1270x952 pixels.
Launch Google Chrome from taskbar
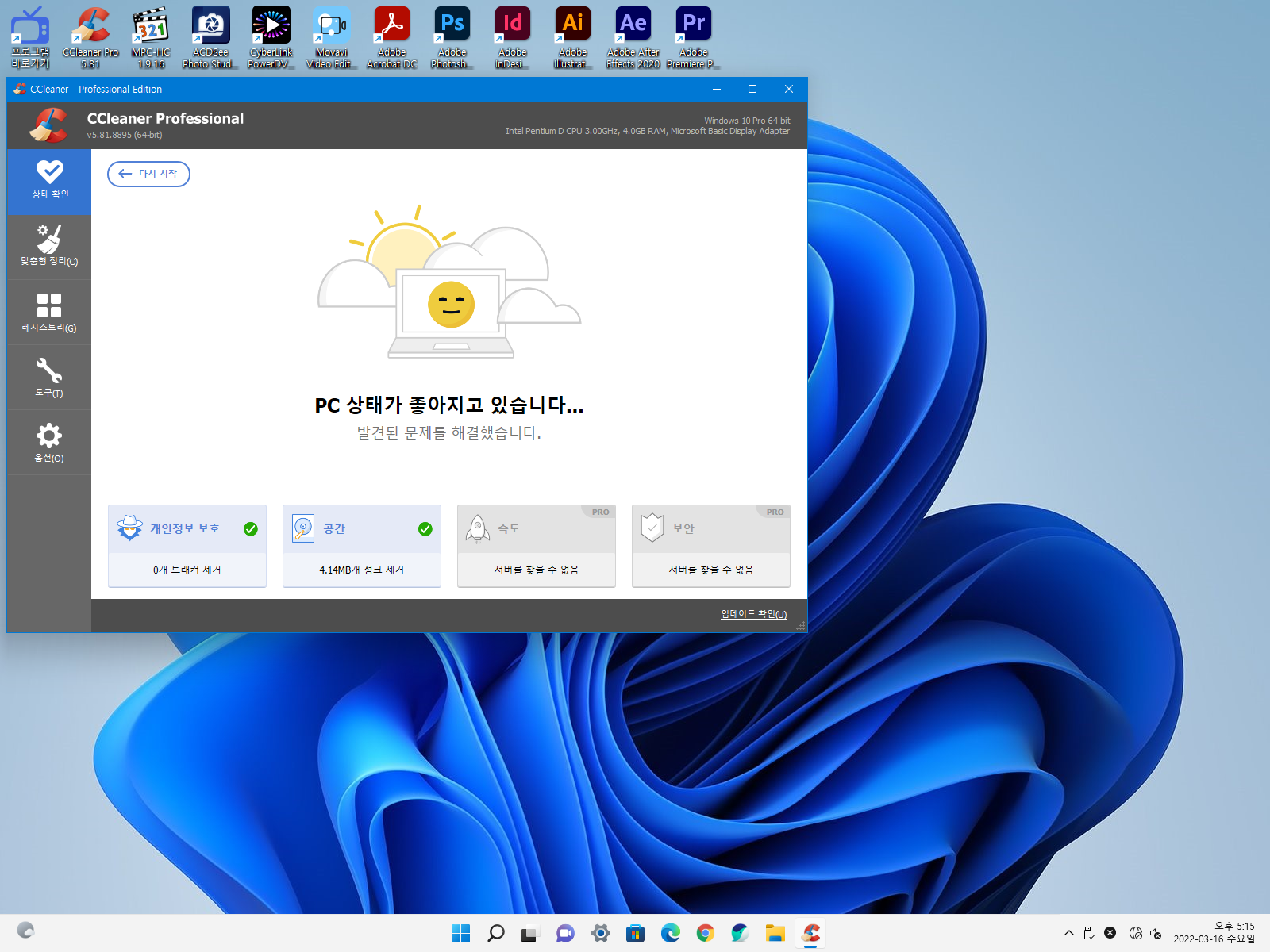[x=705, y=933]
